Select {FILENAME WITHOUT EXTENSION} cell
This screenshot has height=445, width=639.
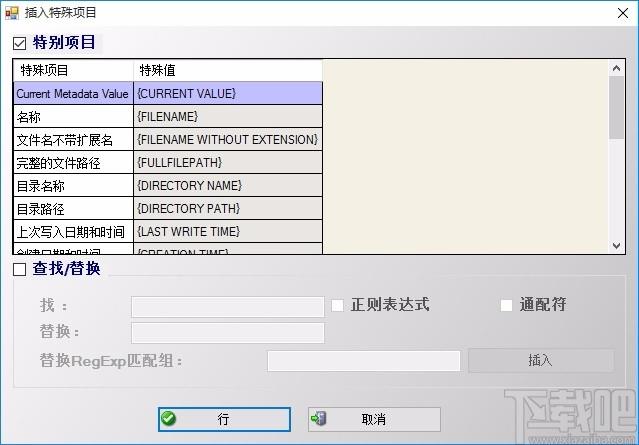[x=228, y=139]
